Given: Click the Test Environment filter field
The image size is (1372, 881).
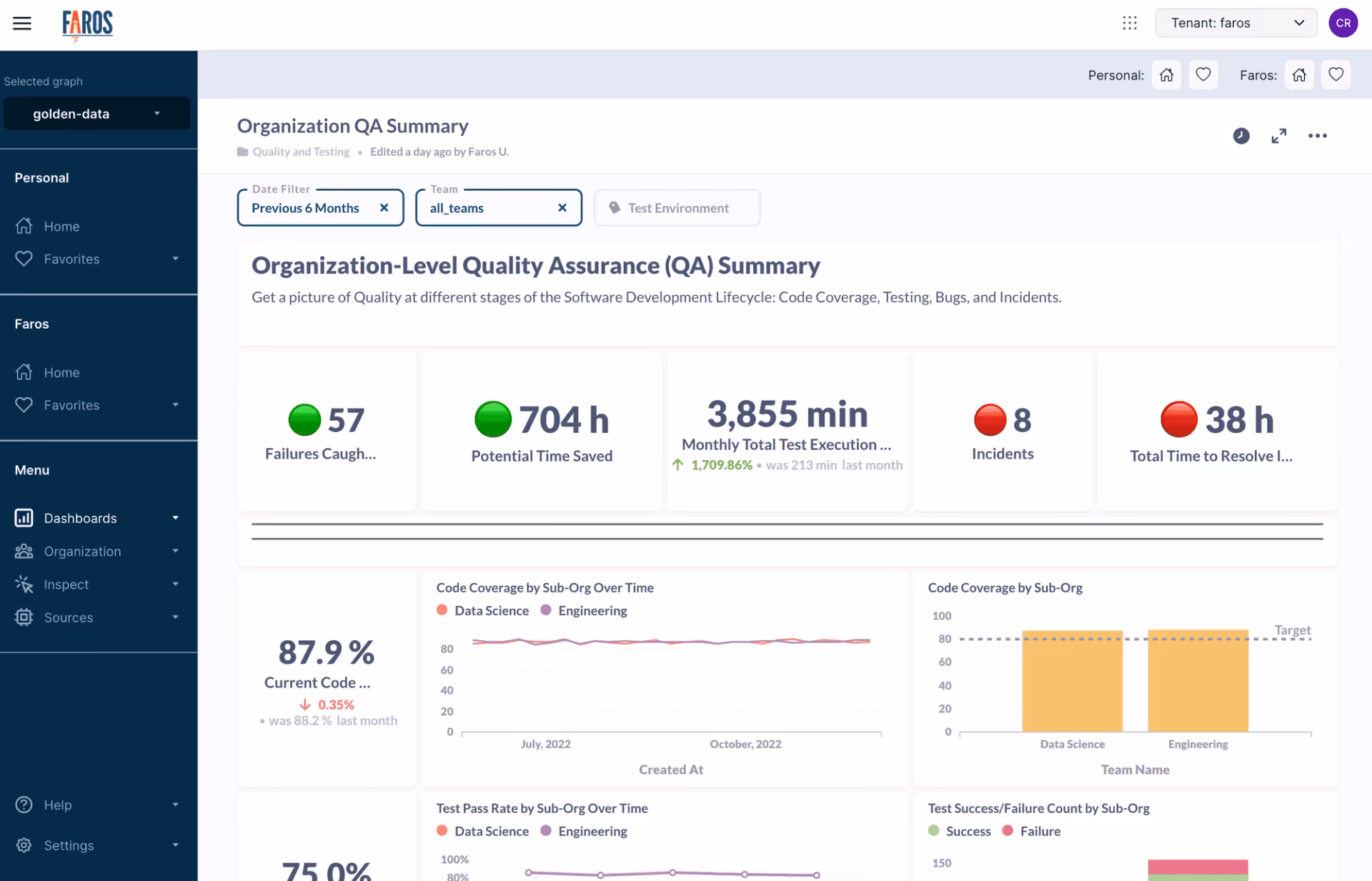Looking at the screenshot, I should coord(677,208).
